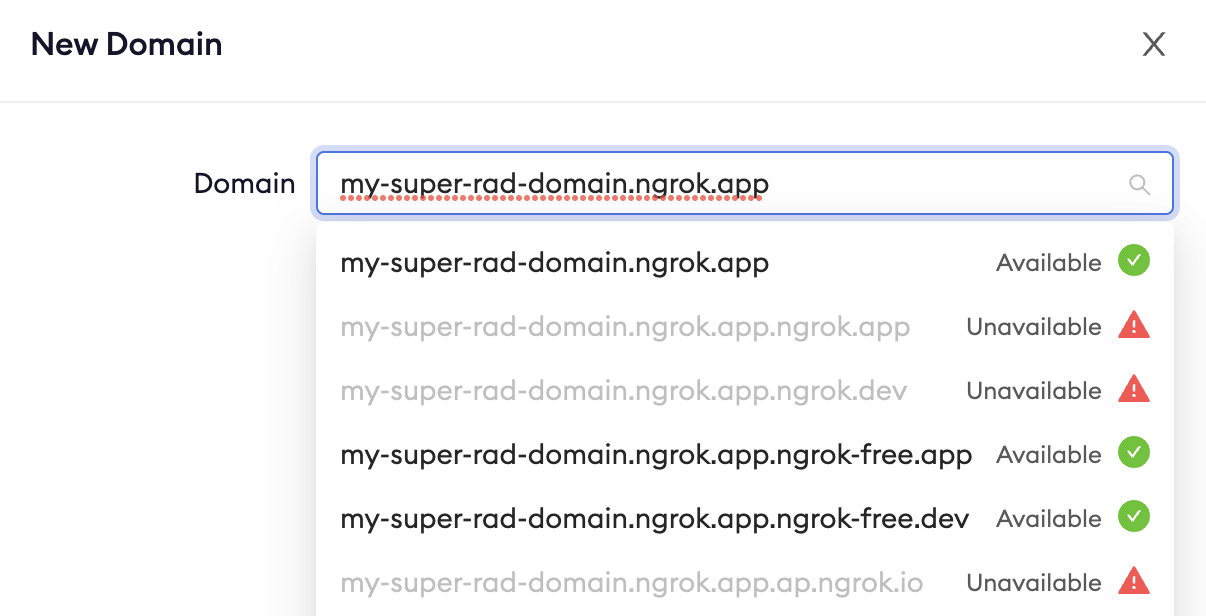The width and height of the screenshot is (1206, 616).
Task: Select my-super-rad-domain.ngrok.app from the suggestions
Action: pos(554,263)
